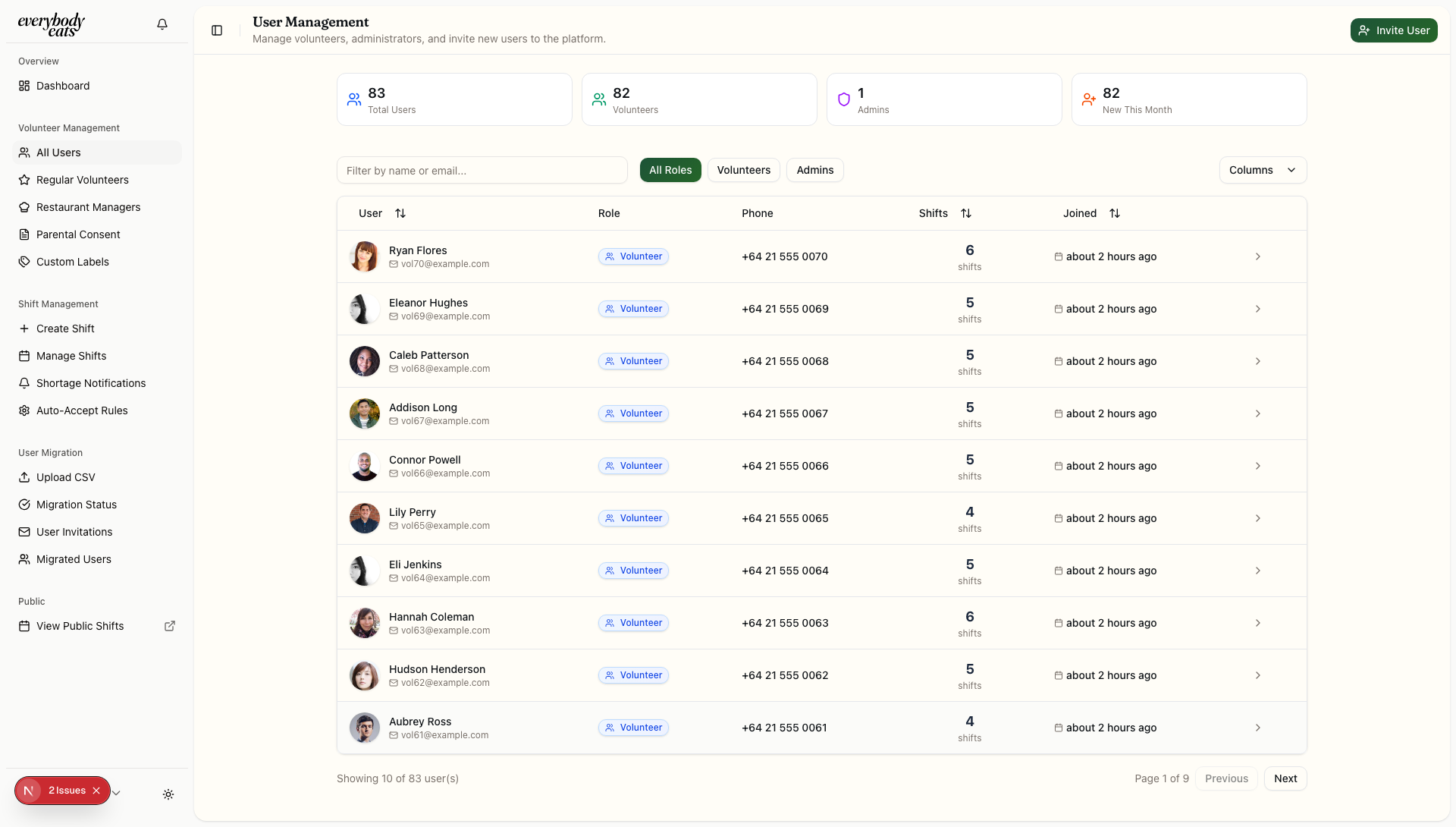Dismiss the 2 Issues badge

coord(96,791)
